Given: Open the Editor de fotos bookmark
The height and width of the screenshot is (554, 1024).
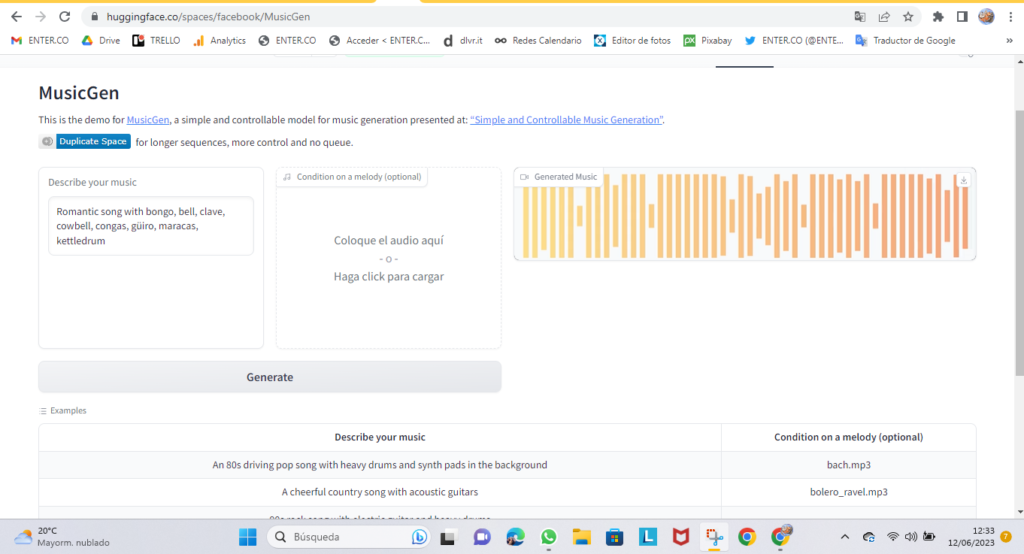Looking at the screenshot, I should (632, 41).
